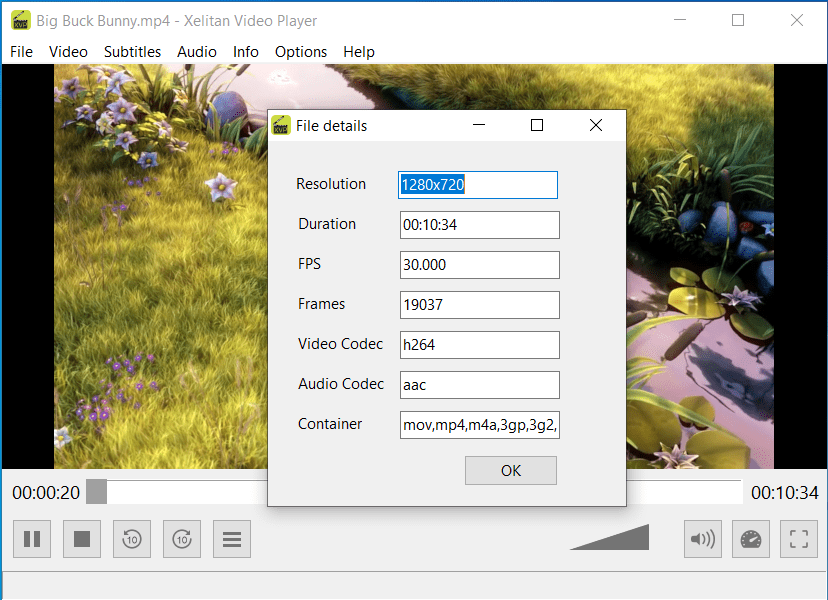The height and width of the screenshot is (600, 828).
Task: Adjust the volume triangle slider
Action: (609, 537)
